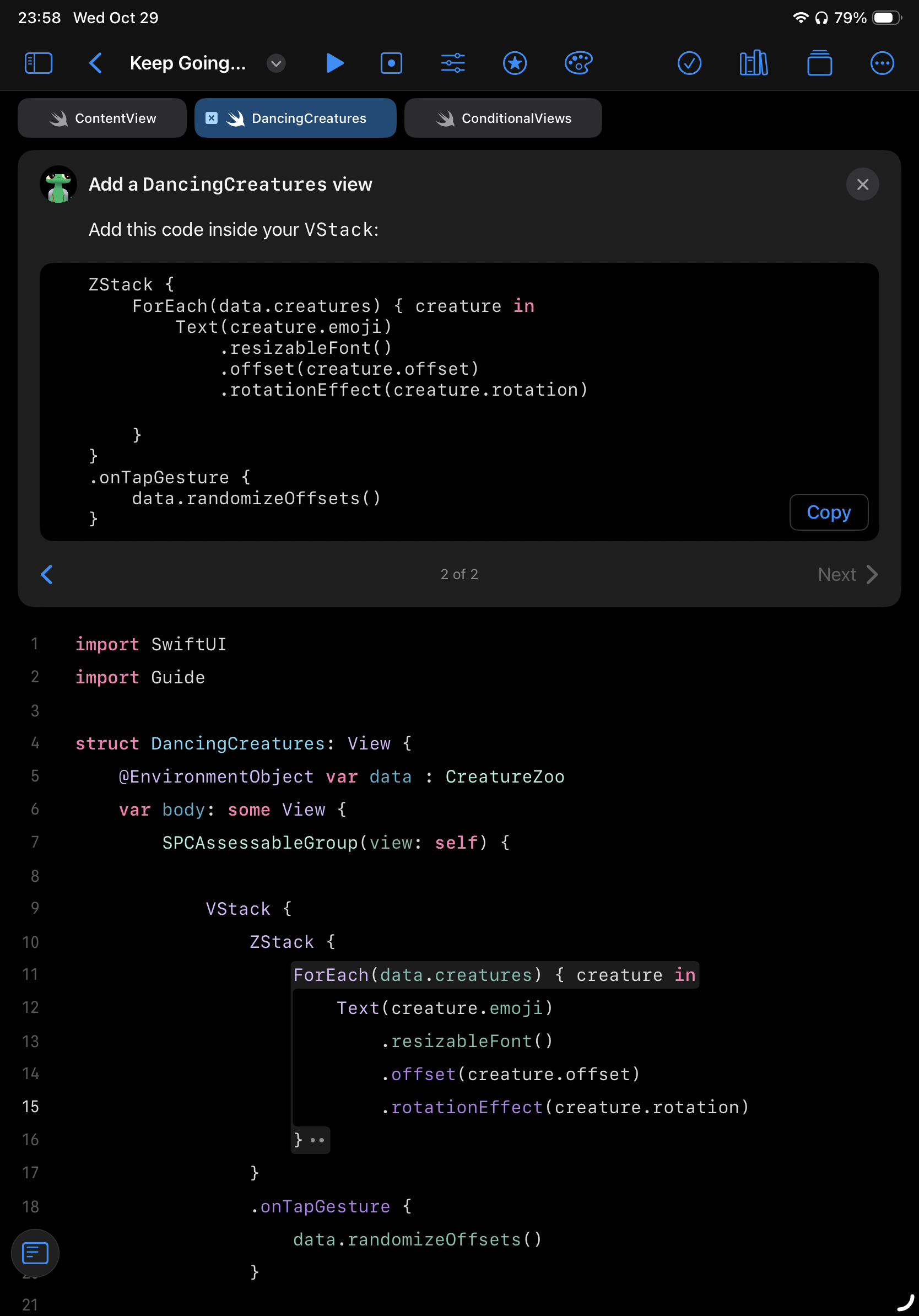
Task: Open the stacked windows icon
Action: [819, 63]
